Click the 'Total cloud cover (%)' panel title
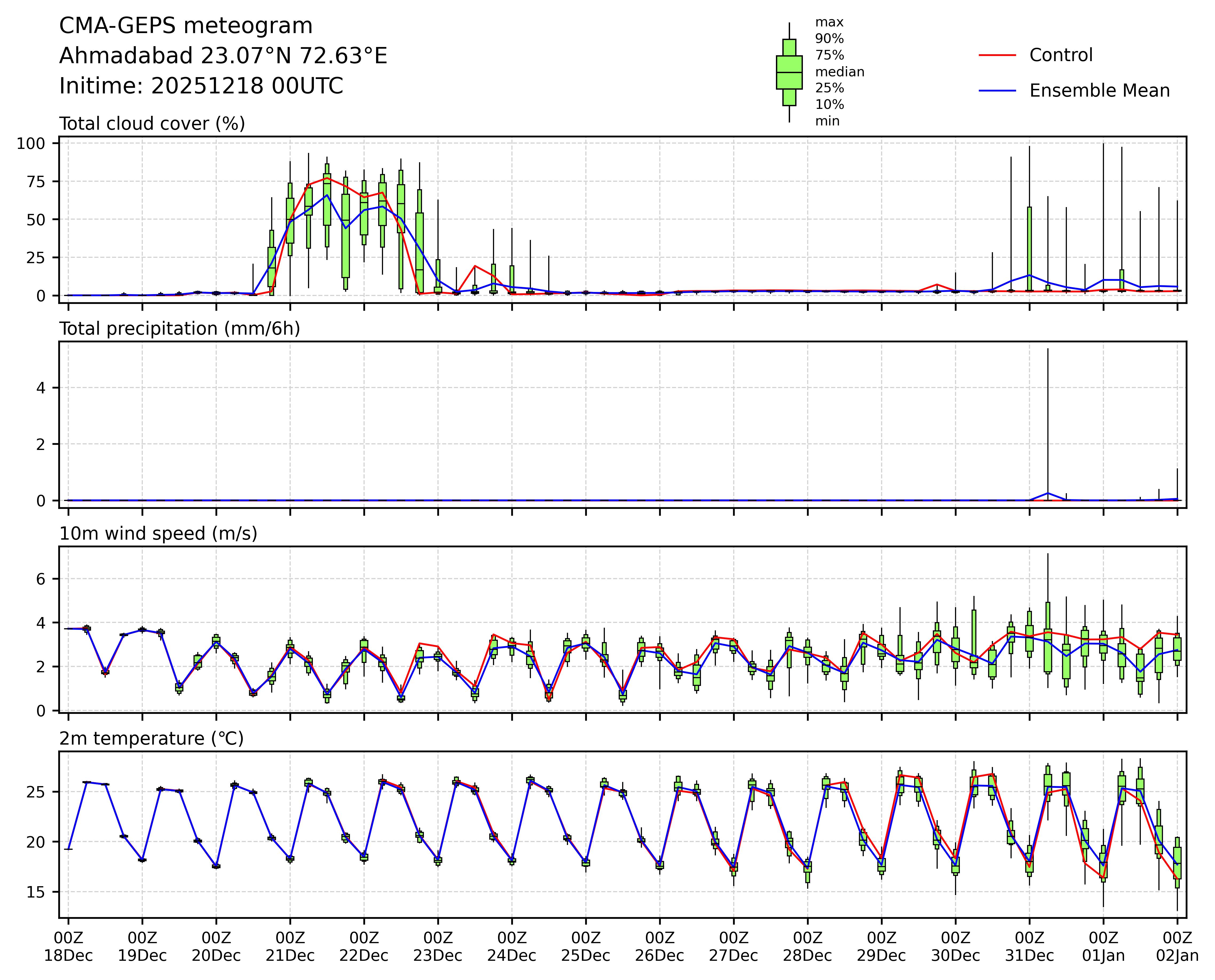Image resolution: width=1215 pixels, height=980 pixels. [152, 124]
